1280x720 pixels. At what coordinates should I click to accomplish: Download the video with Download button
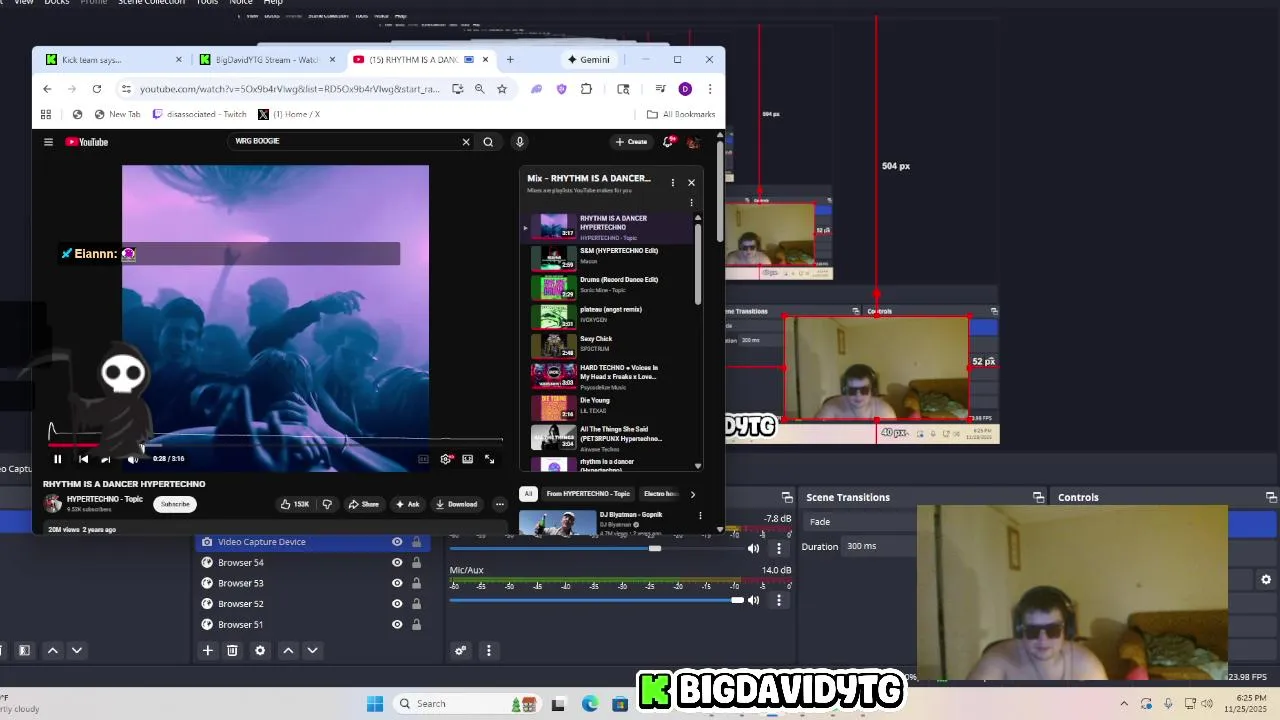coord(456,504)
